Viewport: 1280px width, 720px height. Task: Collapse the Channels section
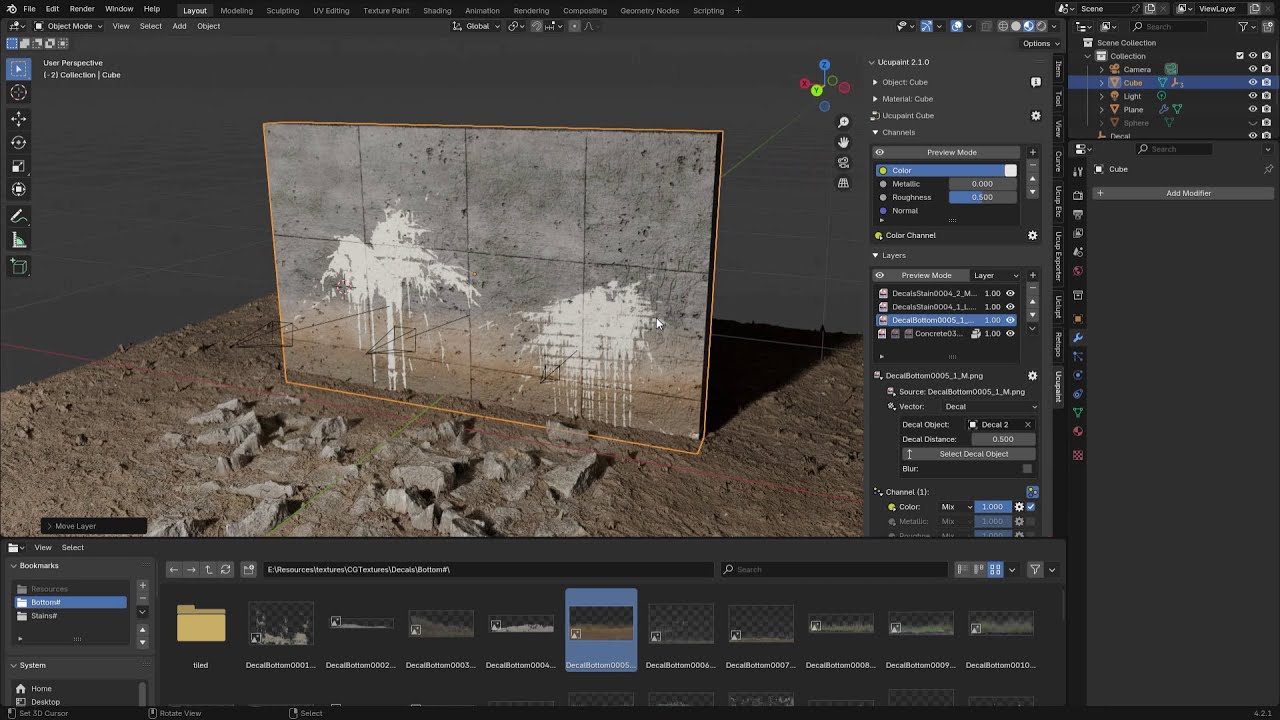point(875,132)
